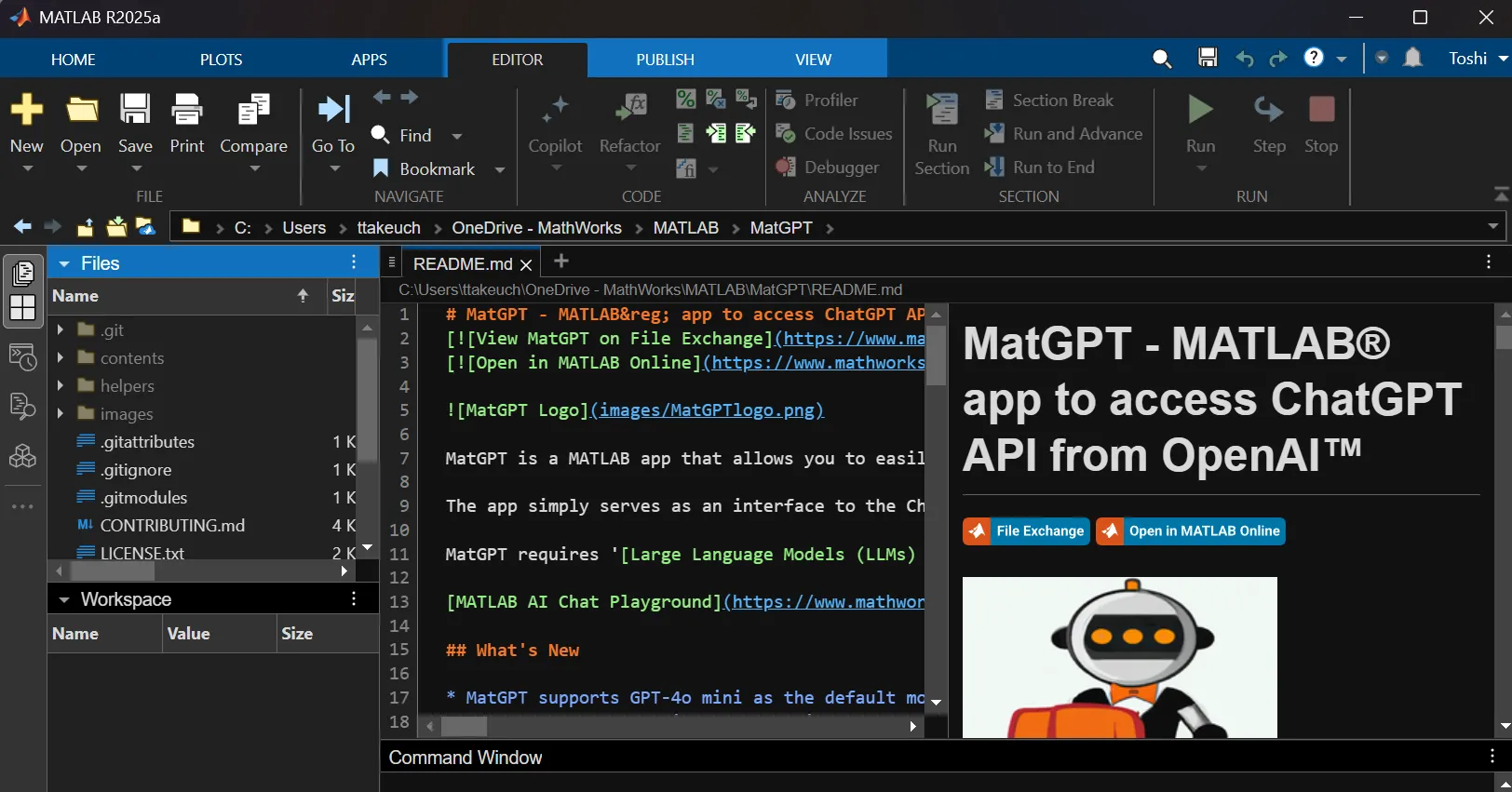The width and height of the screenshot is (1512, 792).
Task: Click the undo arrow in the quick-access bar
Action: coord(1244,59)
